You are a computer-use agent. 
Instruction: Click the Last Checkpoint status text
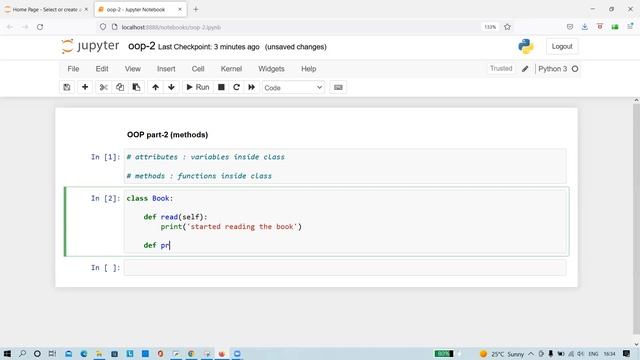point(209,47)
